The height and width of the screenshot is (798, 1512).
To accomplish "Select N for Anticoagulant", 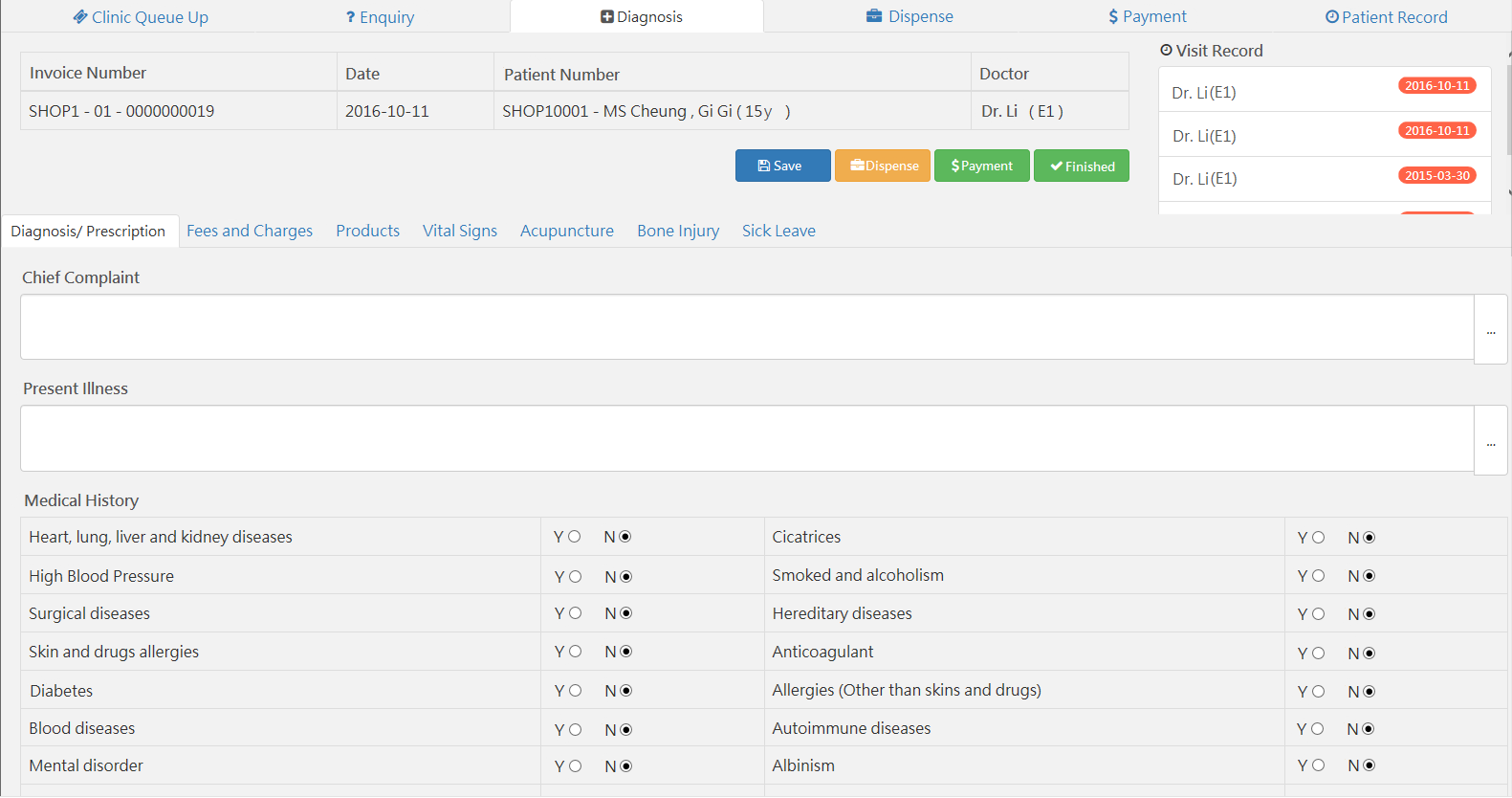I will point(1369,654).
